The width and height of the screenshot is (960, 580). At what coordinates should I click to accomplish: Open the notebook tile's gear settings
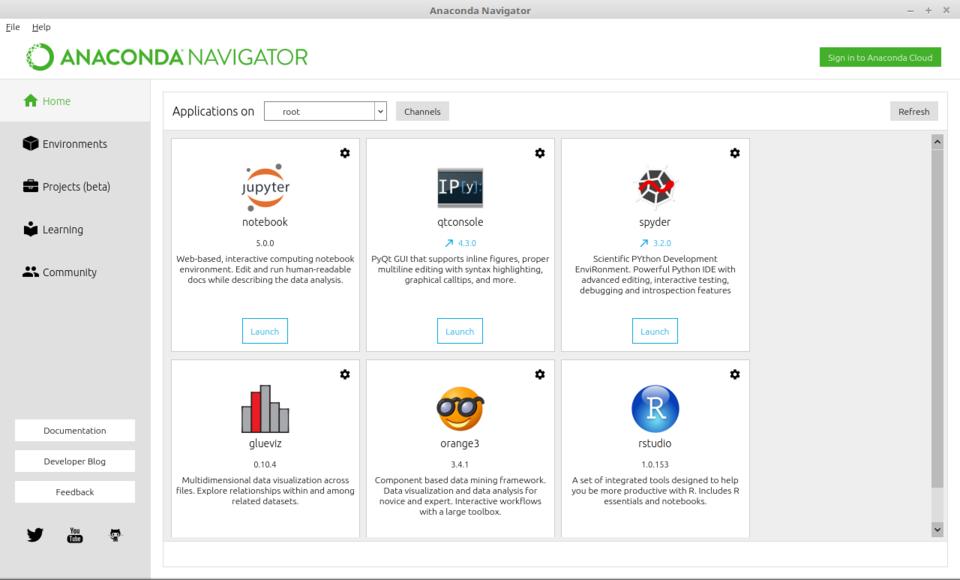coord(345,153)
